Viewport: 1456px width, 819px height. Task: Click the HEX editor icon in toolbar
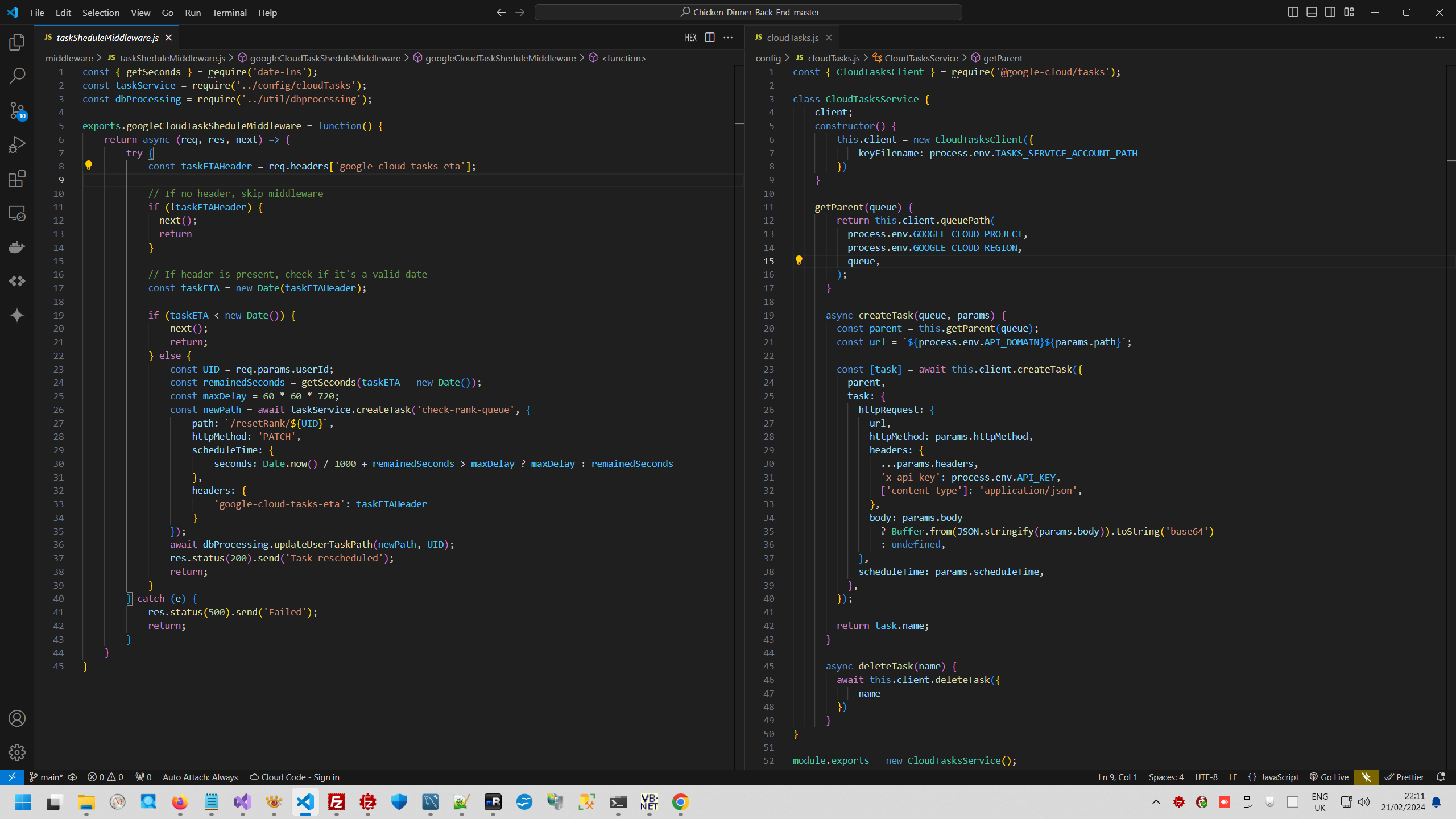690,38
